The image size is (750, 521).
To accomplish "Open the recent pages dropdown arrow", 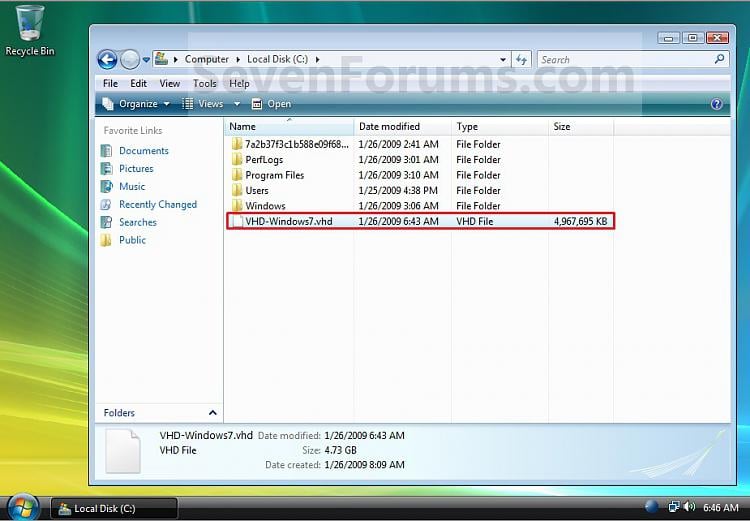I will [x=146, y=60].
